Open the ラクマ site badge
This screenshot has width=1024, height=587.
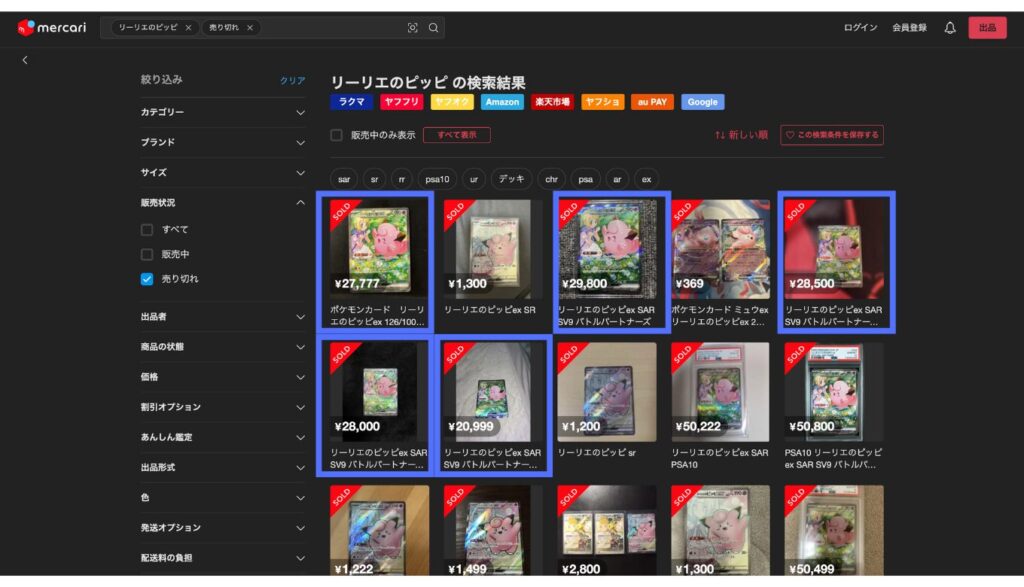[x=351, y=102]
